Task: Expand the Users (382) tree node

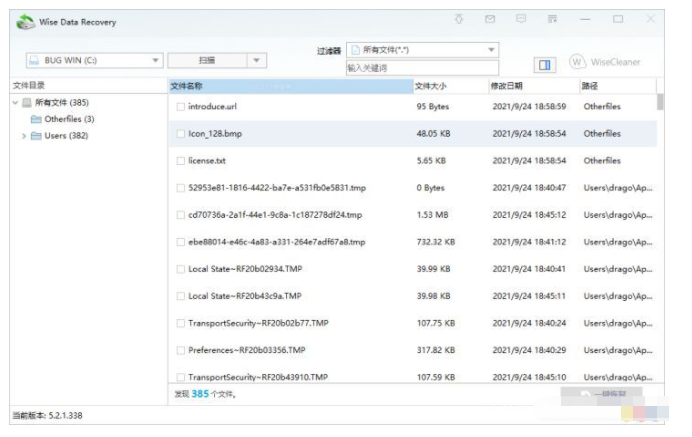Action: 23,136
